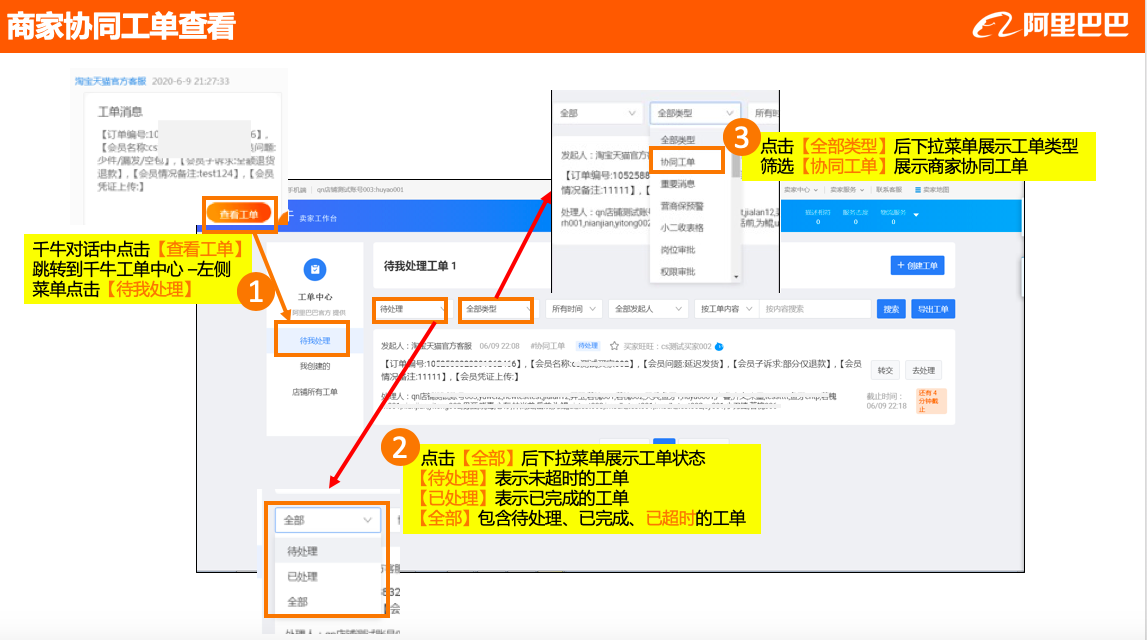Click the 待我处理工单 1 page heading
Screen dimensions: 1147x640
click(420, 266)
